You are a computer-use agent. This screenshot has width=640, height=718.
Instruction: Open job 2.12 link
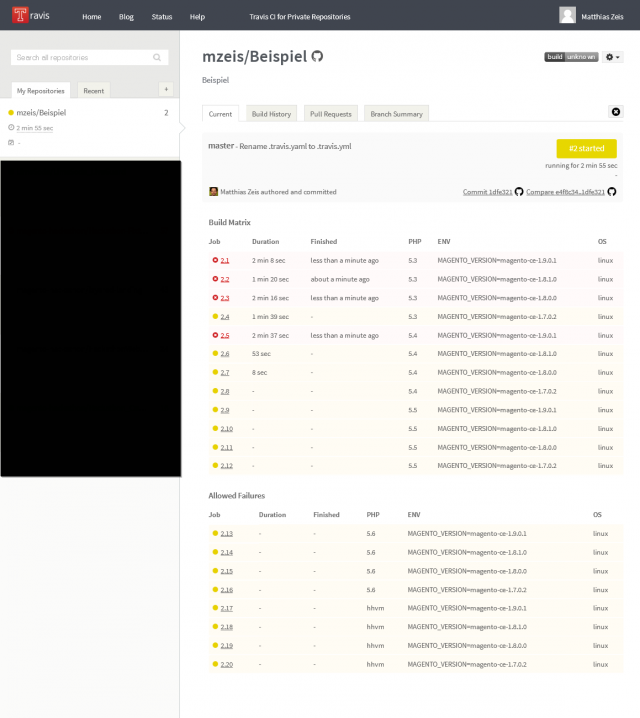pyautogui.click(x=227, y=466)
